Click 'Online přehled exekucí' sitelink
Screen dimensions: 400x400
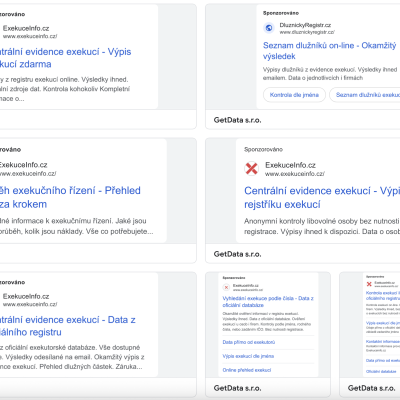click(247, 370)
